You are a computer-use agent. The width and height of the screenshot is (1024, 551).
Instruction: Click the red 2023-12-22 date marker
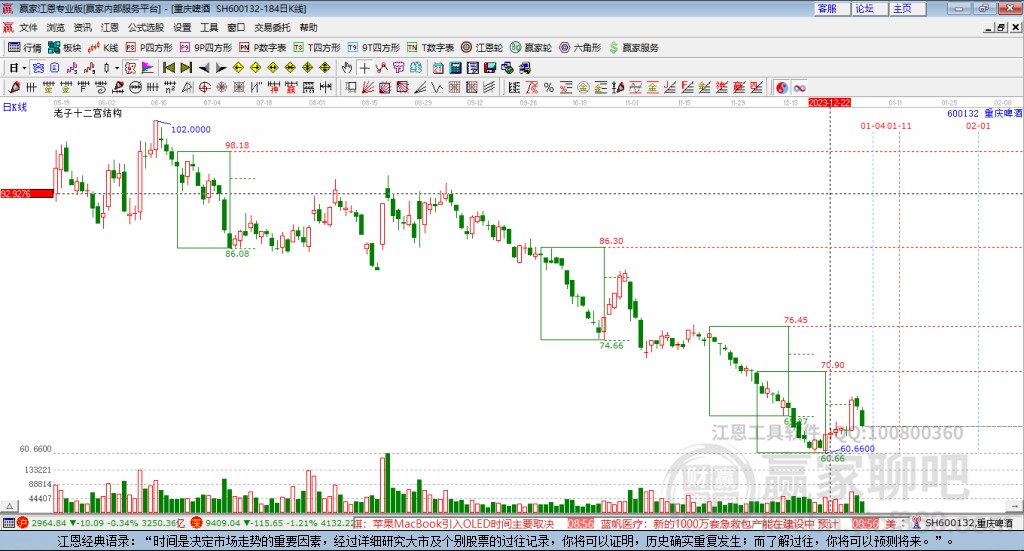click(829, 103)
